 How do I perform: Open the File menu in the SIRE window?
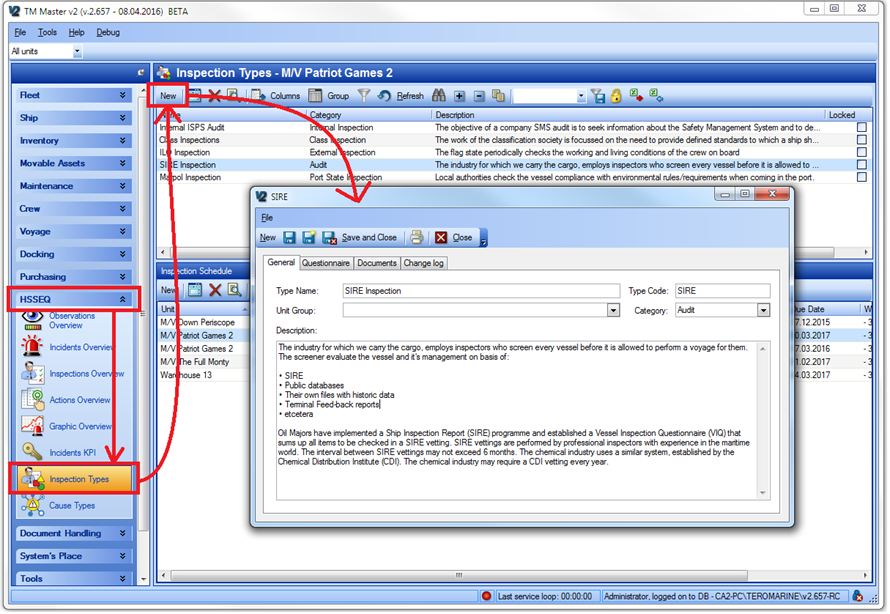click(x=265, y=217)
